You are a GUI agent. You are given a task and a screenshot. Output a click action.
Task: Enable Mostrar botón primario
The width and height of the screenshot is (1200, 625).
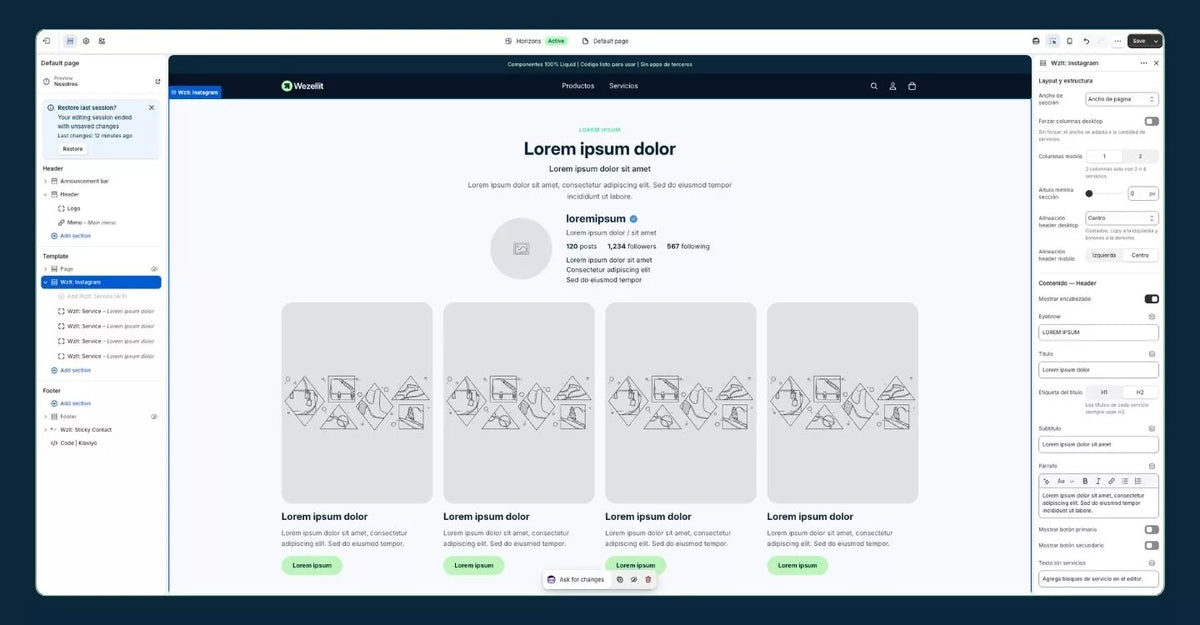tap(1152, 529)
